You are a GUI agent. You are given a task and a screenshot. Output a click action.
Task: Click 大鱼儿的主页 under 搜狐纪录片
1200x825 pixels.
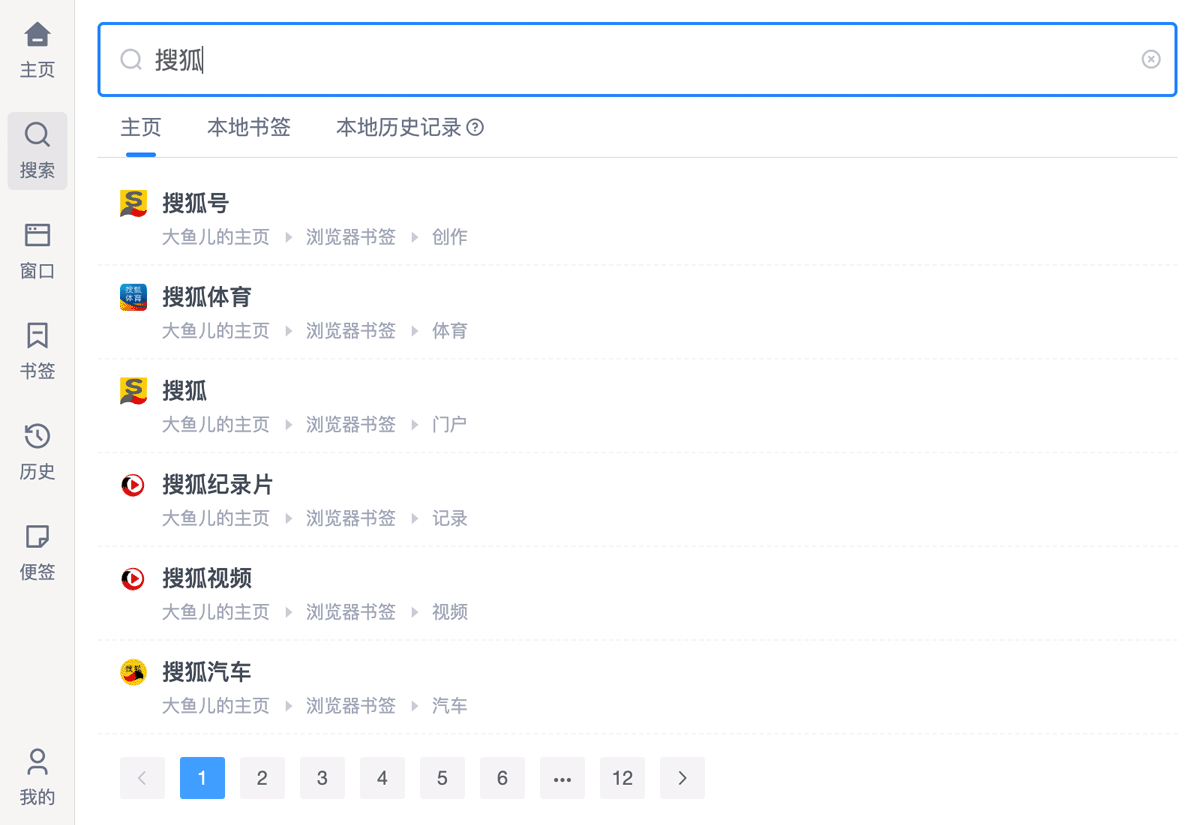point(216,519)
